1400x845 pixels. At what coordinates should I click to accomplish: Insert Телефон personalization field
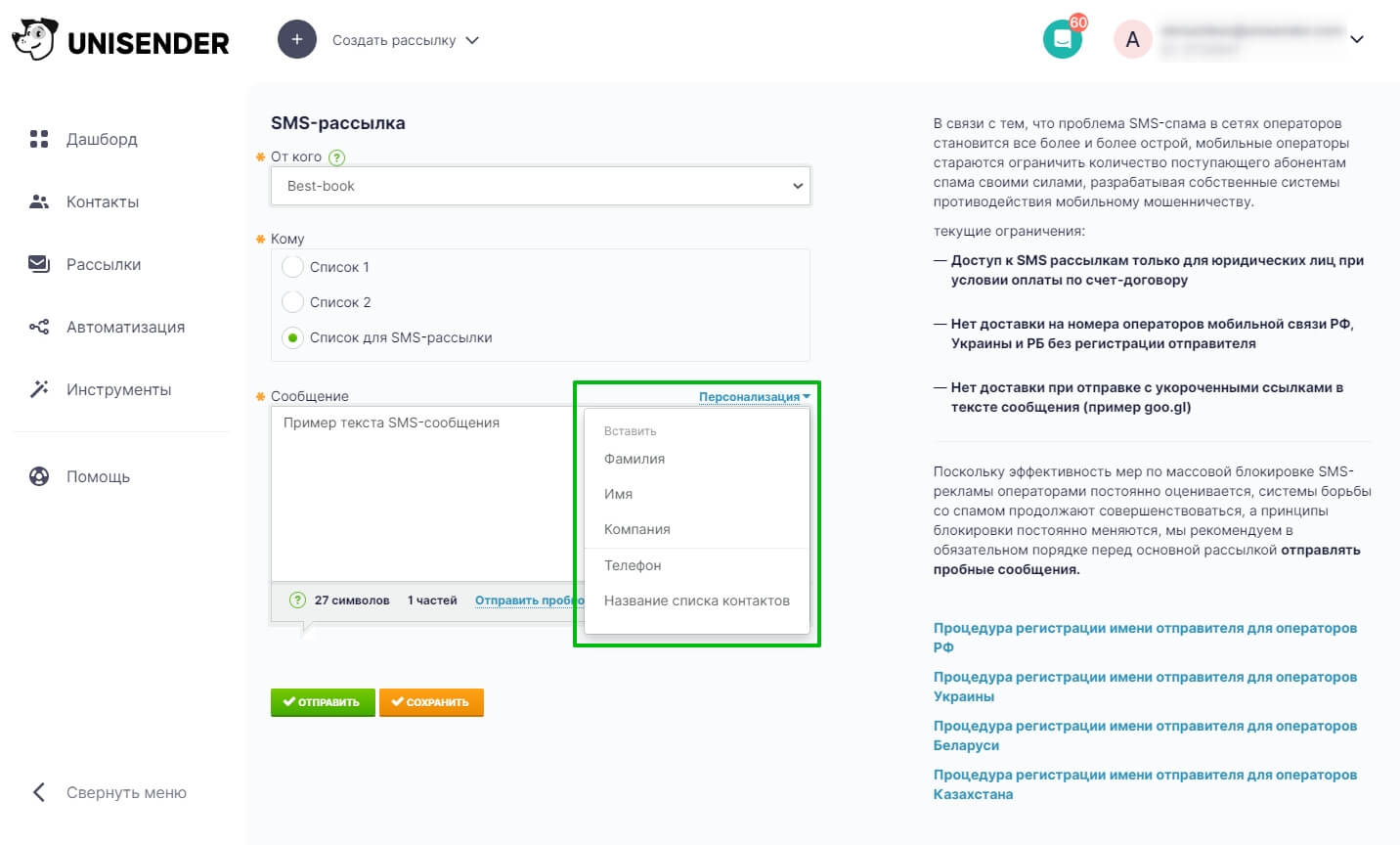(633, 565)
